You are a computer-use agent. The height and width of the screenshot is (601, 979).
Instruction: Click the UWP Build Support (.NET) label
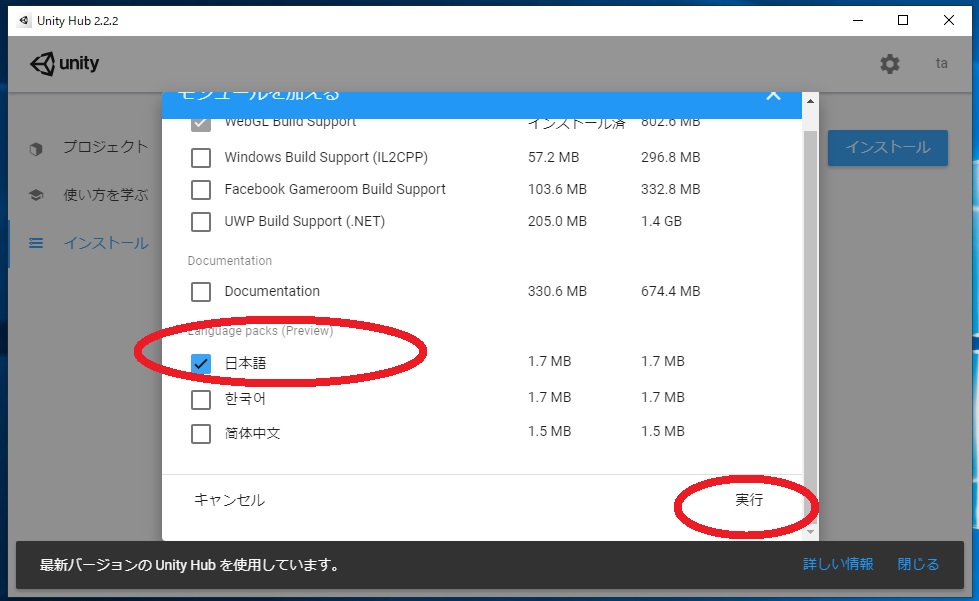[305, 221]
